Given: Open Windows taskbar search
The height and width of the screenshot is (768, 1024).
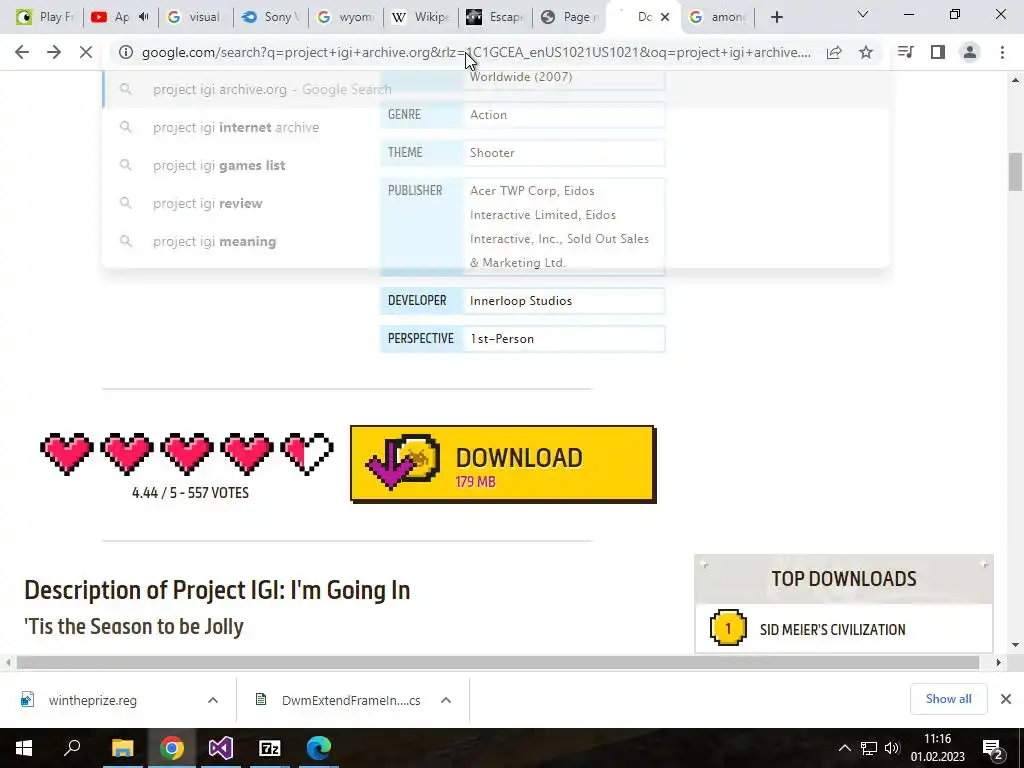Looking at the screenshot, I should [x=72, y=748].
